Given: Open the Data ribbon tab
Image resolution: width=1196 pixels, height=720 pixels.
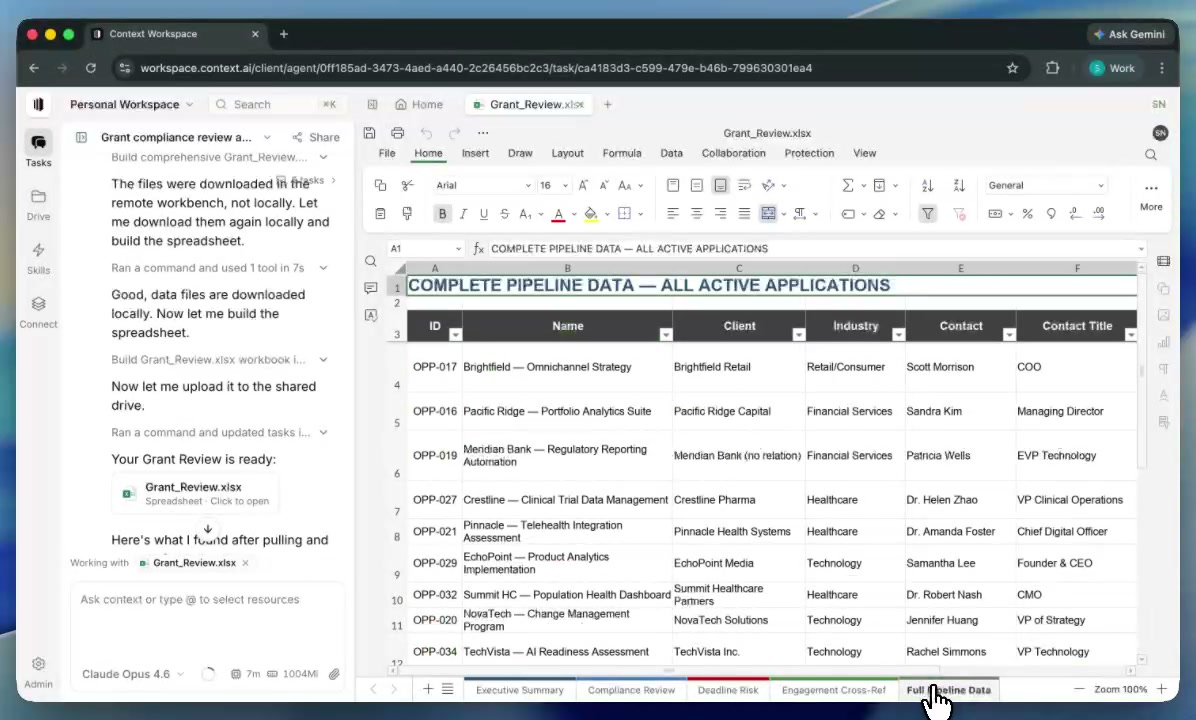Looking at the screenshot, I should click(x=671, y=153).
